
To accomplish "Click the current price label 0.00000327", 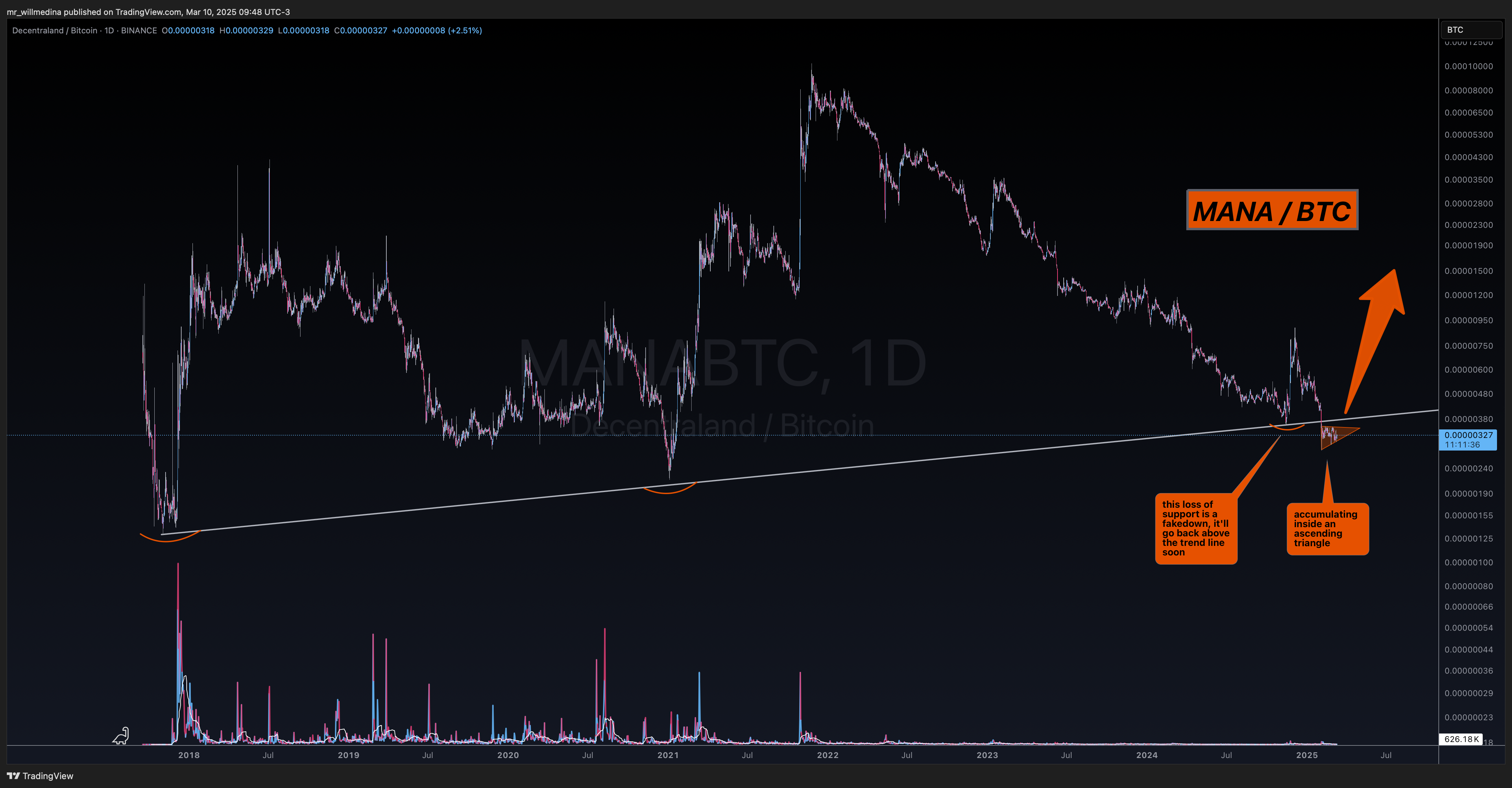I will pyautogui.click(x=1469, y=435).
